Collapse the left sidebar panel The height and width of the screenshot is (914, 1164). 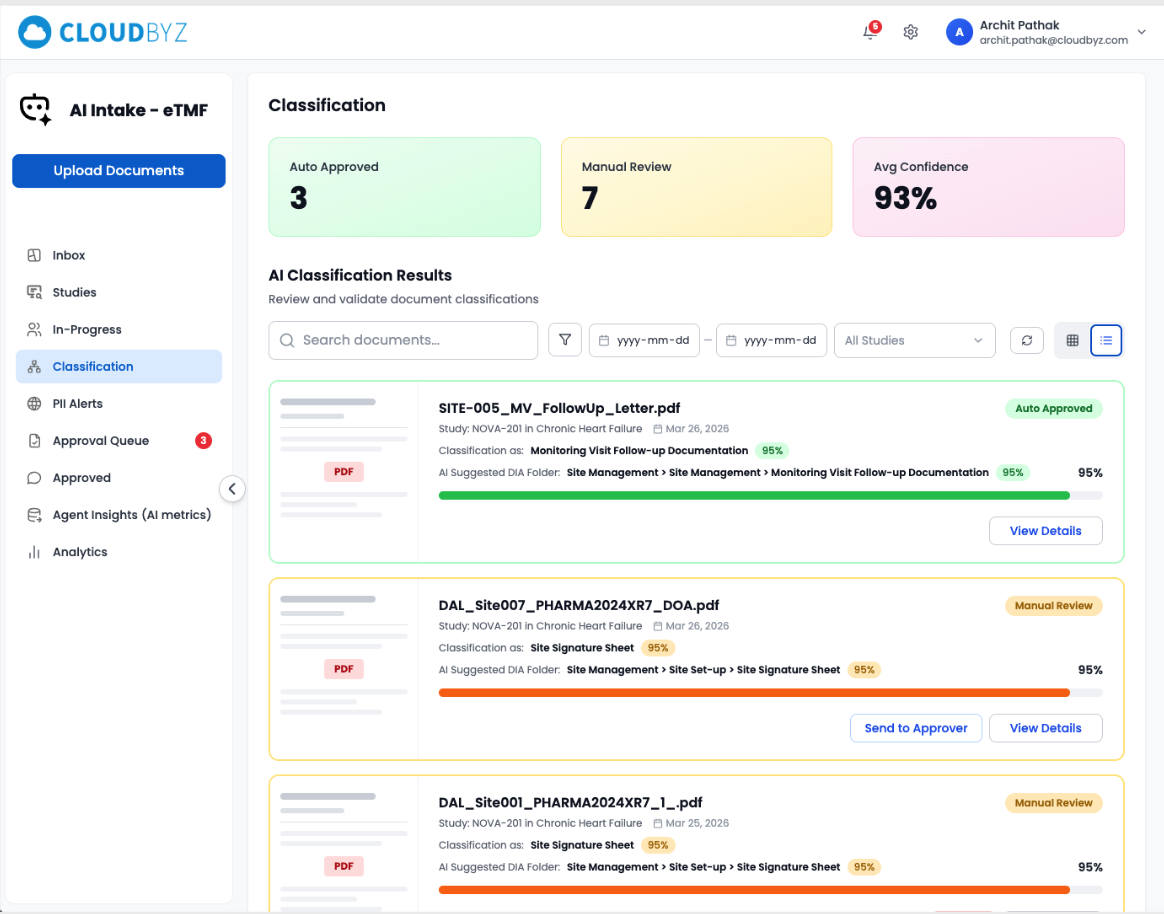[x=232, y=489]
